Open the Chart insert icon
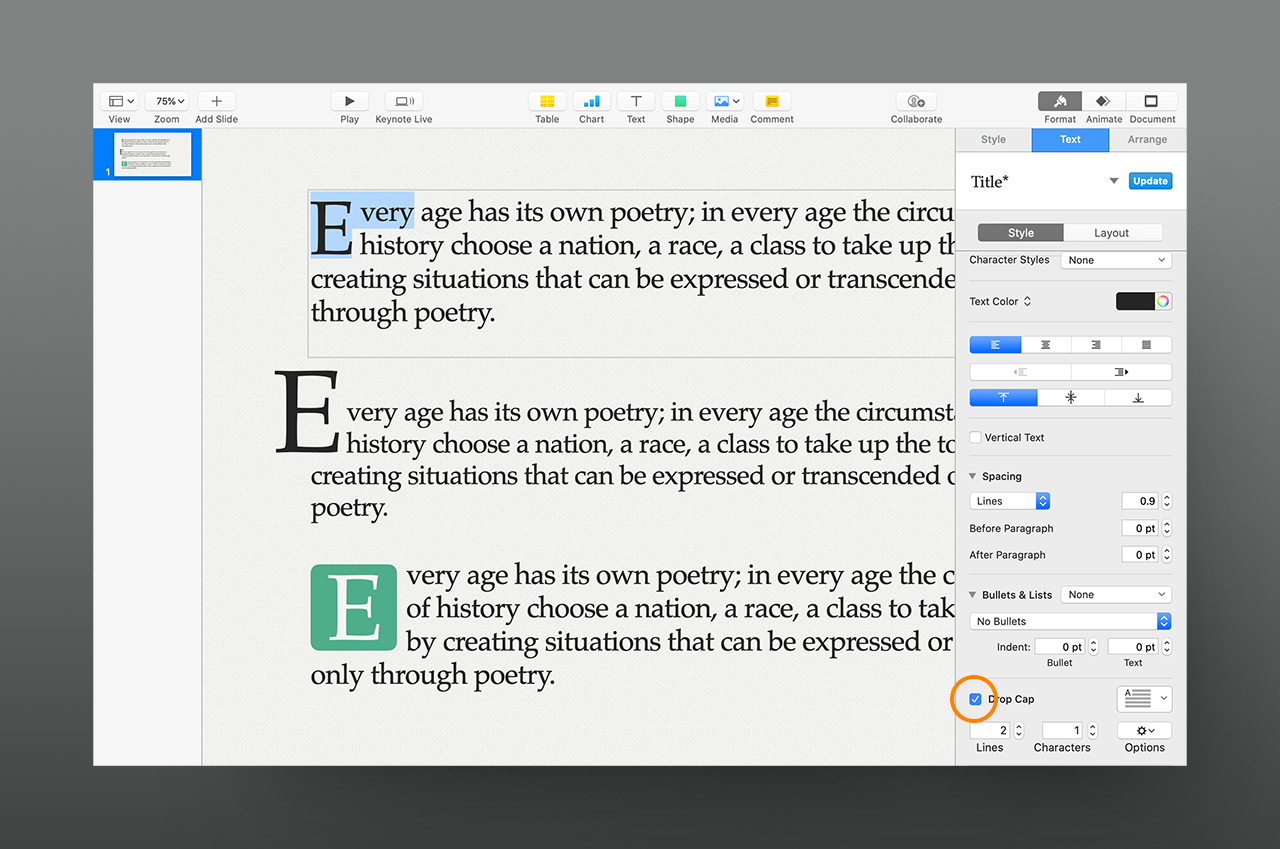This screenshot has height=849, width=1280. click(591, 101)
